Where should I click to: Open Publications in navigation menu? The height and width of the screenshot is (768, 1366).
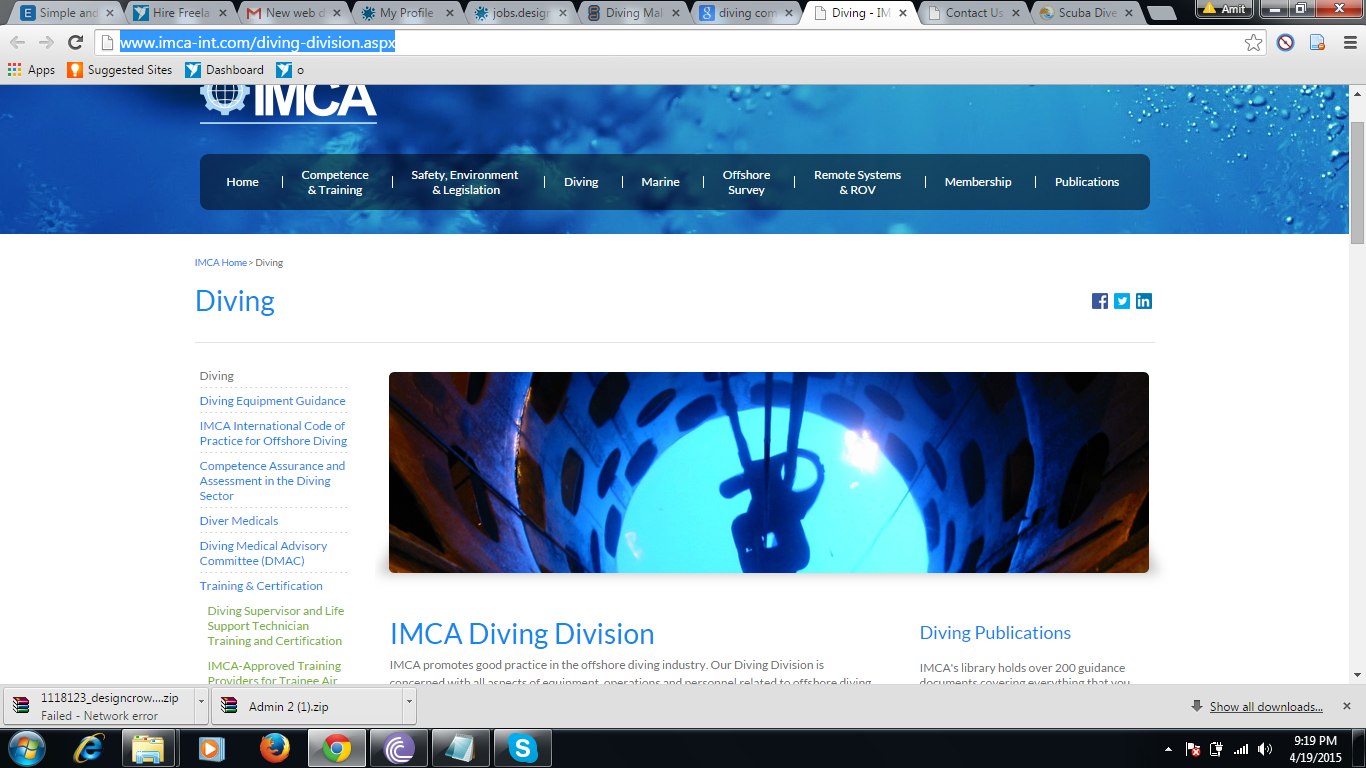pos(1086,182)
